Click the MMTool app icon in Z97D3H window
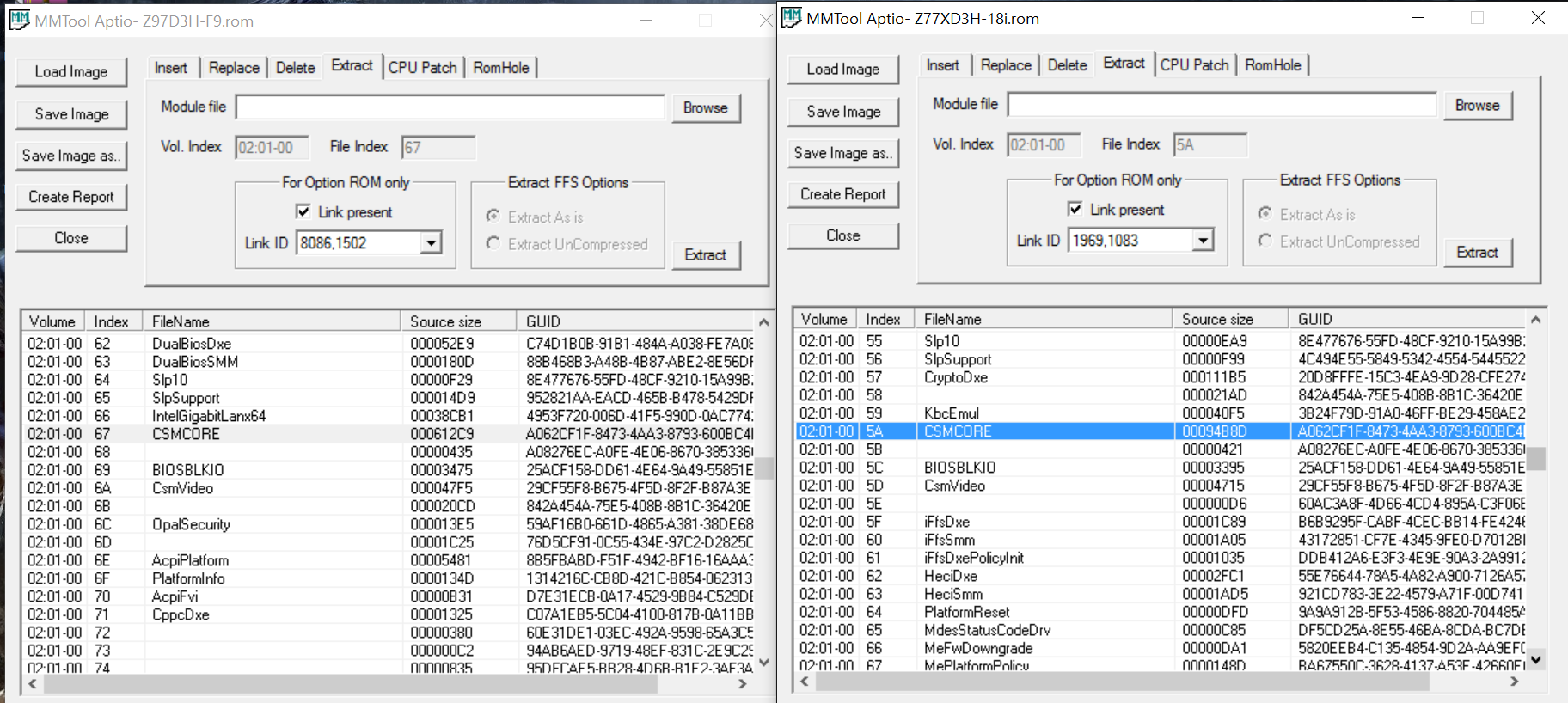This screenshot has height=703, width=1568. click(19, 20)
